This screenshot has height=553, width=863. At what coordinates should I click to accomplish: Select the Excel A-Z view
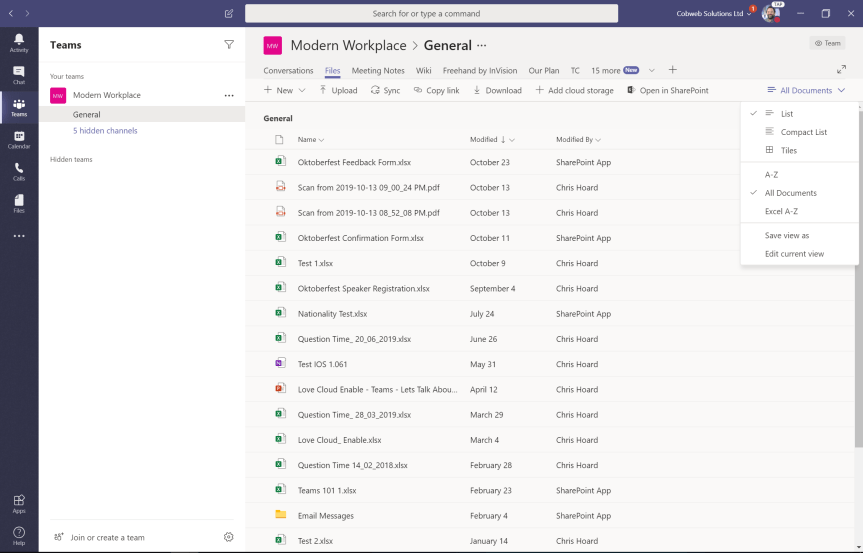781,211
